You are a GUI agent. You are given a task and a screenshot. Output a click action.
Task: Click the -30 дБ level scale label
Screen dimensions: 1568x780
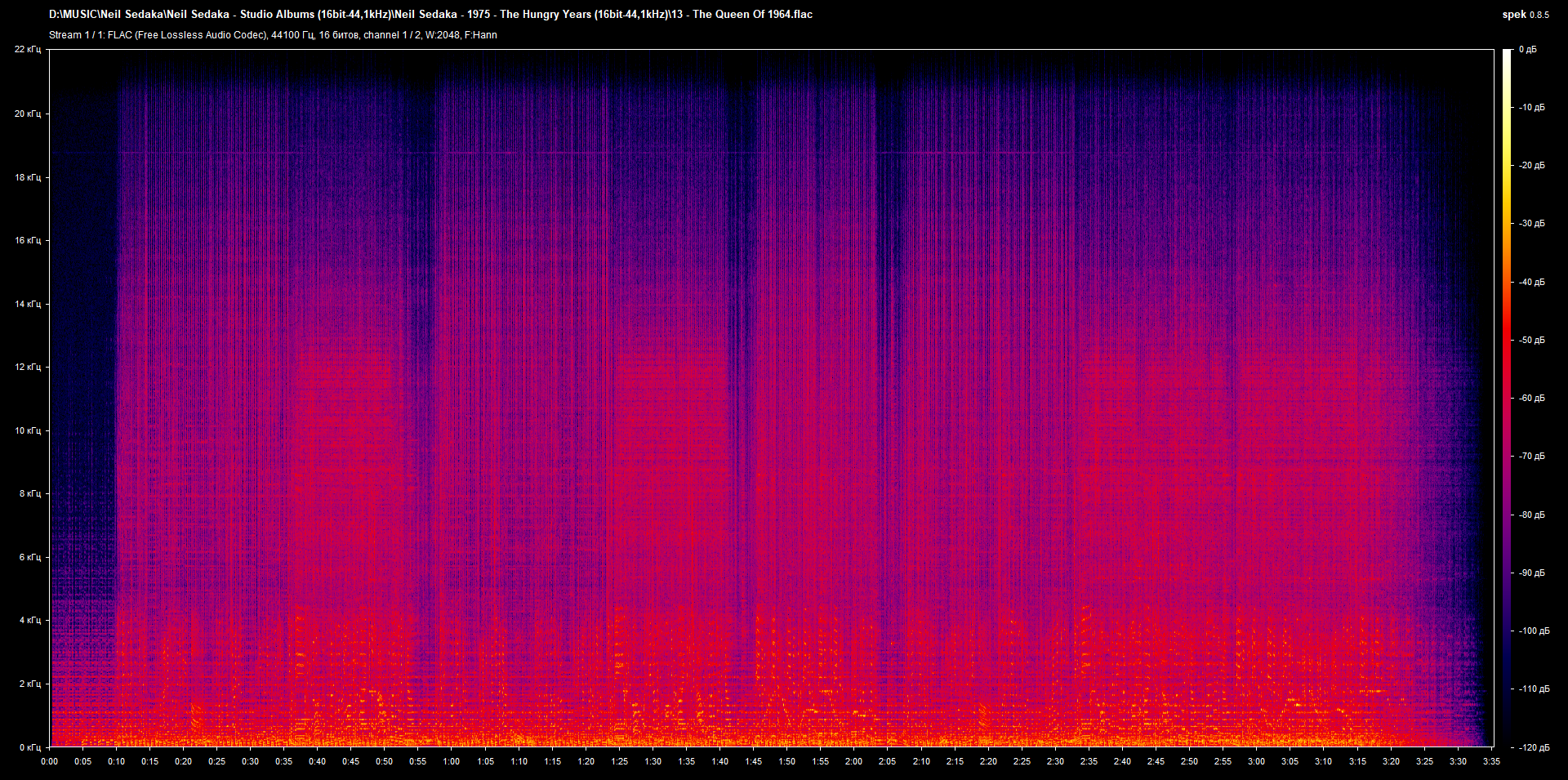coord(1532,223)
